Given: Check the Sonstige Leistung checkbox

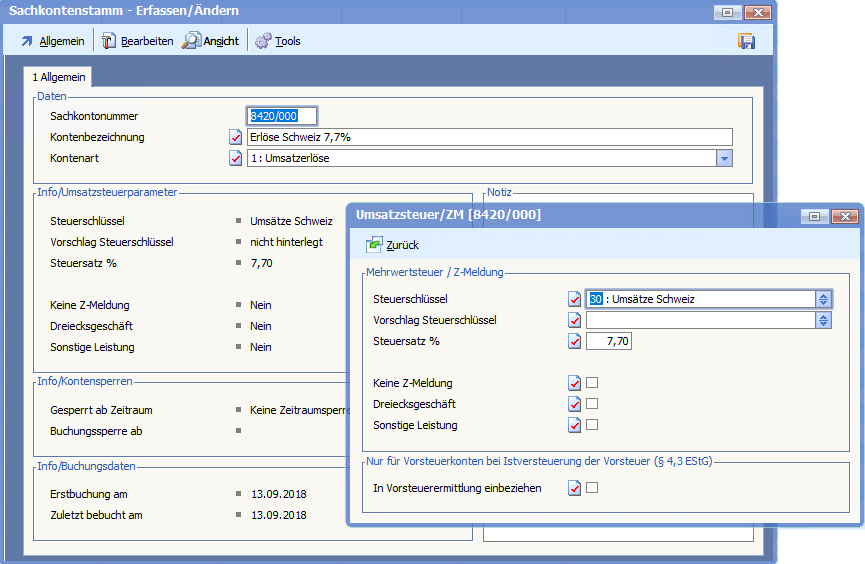Looking at the screenshot, I should [592, 425].
